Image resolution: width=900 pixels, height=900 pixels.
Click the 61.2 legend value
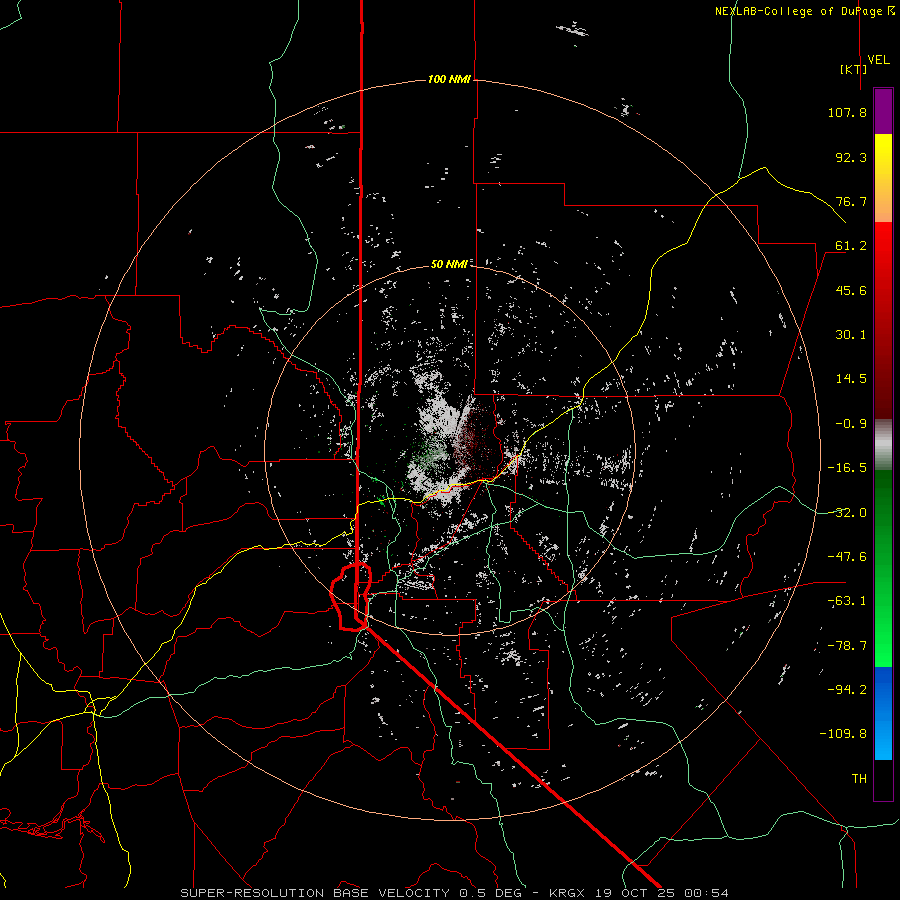tap(851, 246)
